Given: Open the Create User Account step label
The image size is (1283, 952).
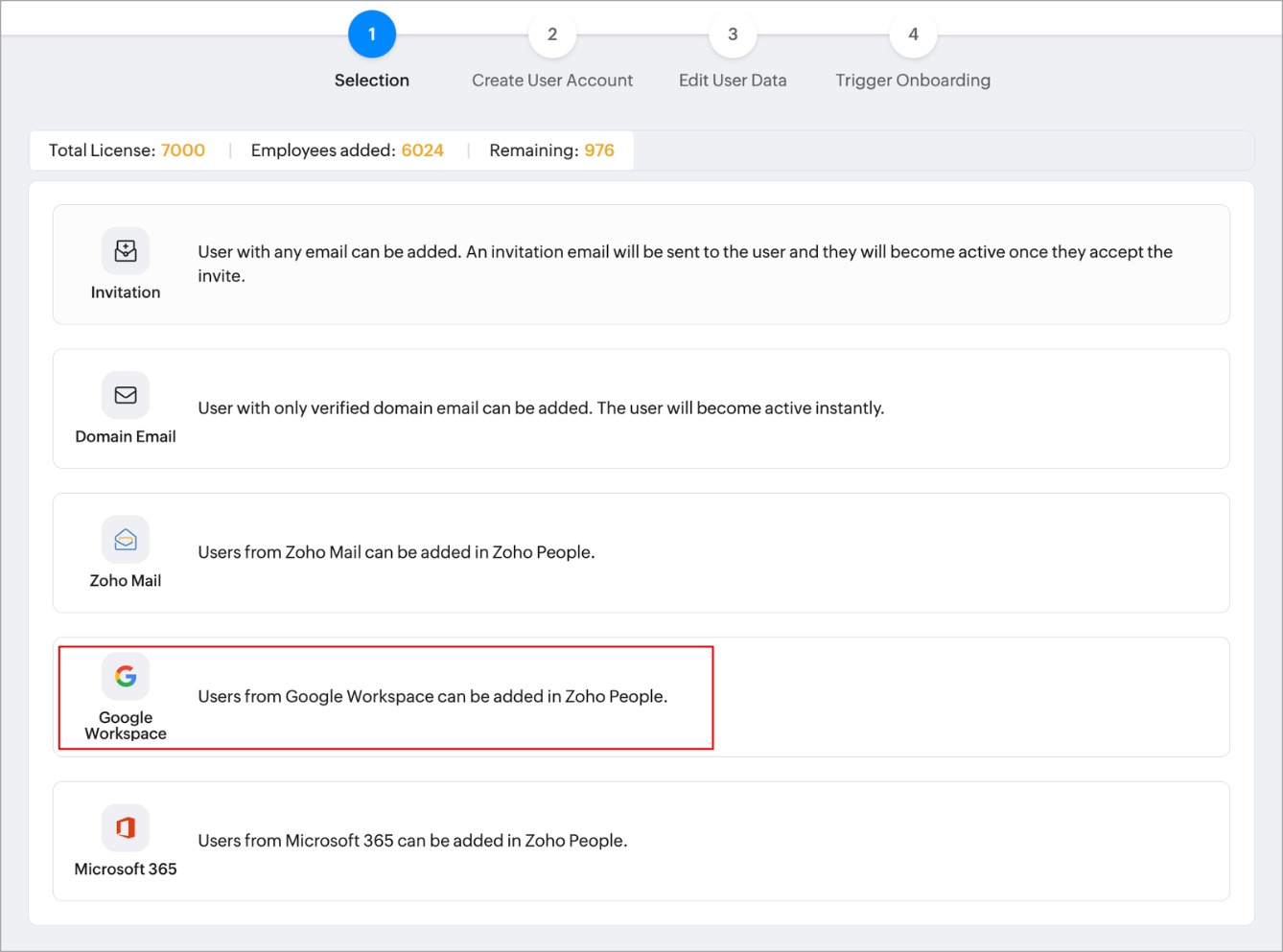Looking at the screenshot, I should click(x=552, y=81).
